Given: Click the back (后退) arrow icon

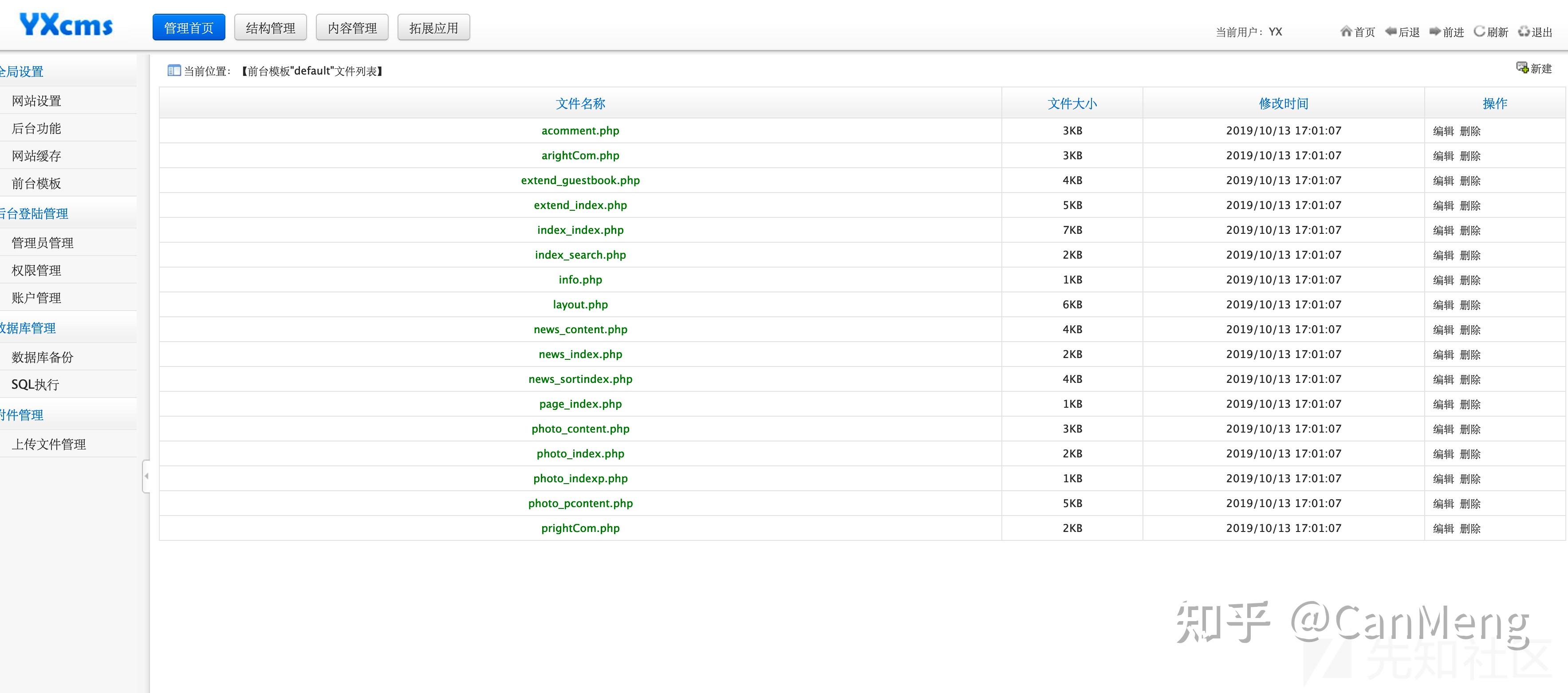Looking at the screenshot, I should [1390, 31].
